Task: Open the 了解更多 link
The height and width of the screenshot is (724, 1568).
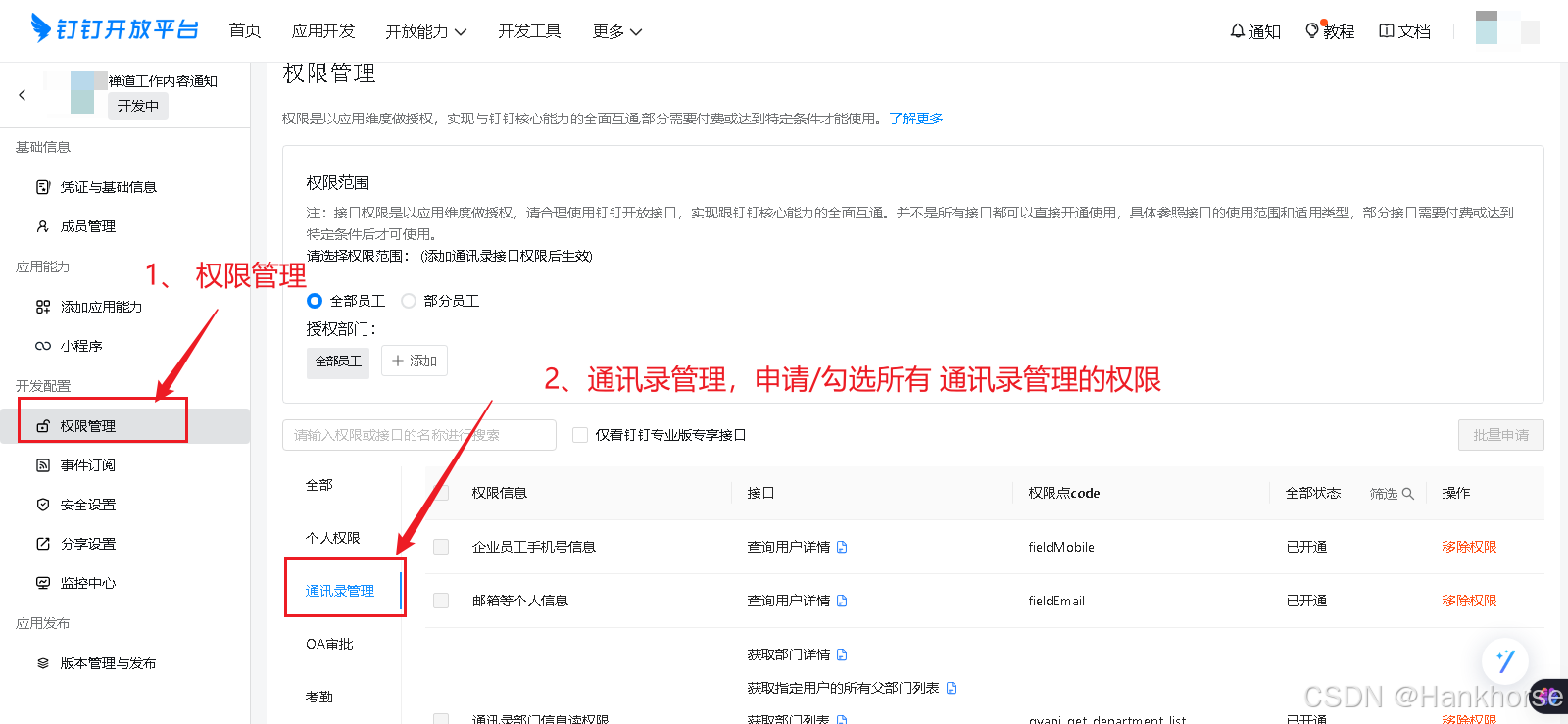Action: (x=916, y=119)
